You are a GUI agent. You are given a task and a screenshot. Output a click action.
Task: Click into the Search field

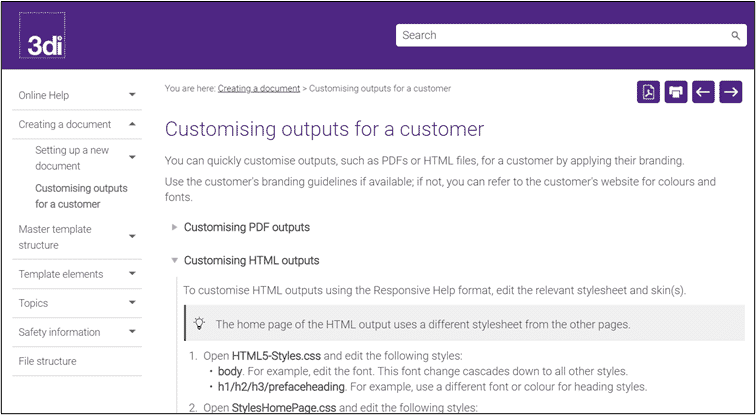tap(564, 35)
